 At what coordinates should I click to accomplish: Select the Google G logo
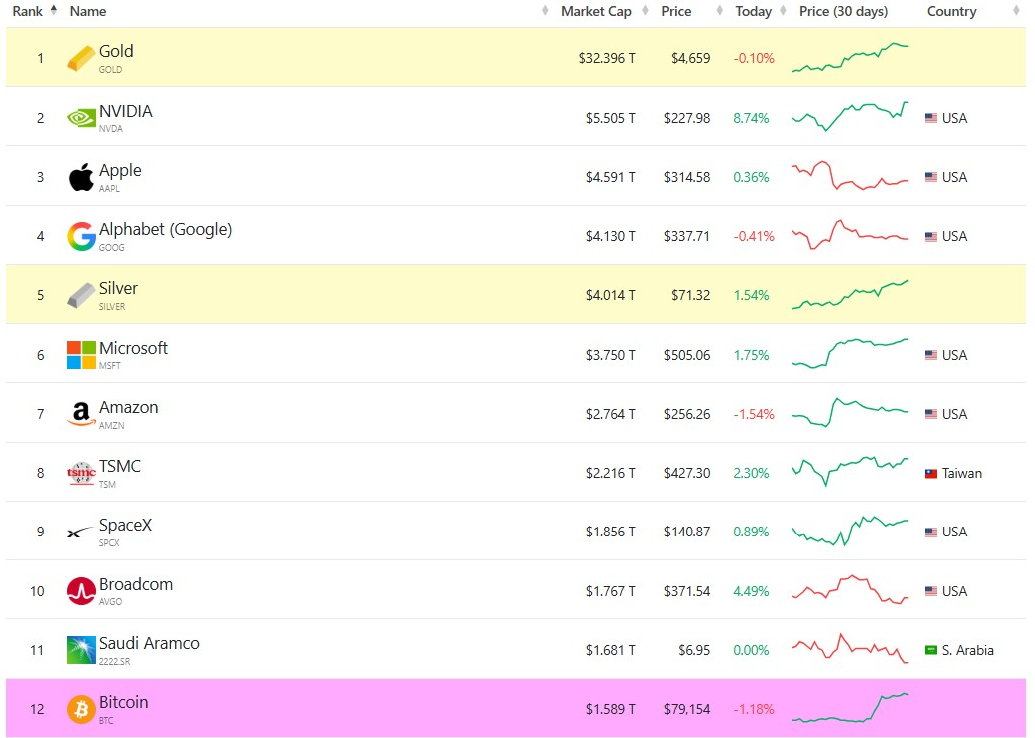point(81,236)
